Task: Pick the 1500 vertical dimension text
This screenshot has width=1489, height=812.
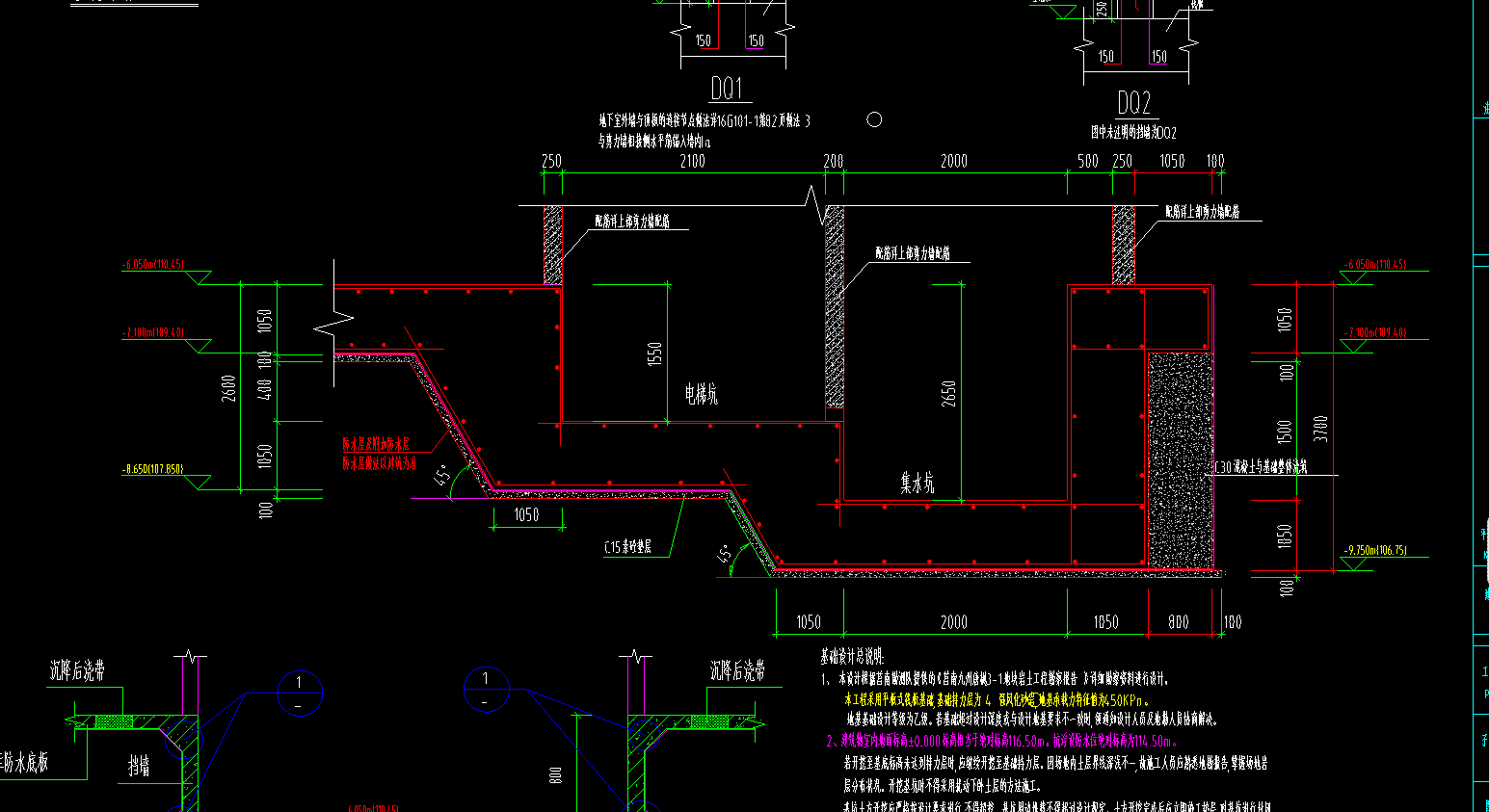Action: click(x=1284, y=433)
